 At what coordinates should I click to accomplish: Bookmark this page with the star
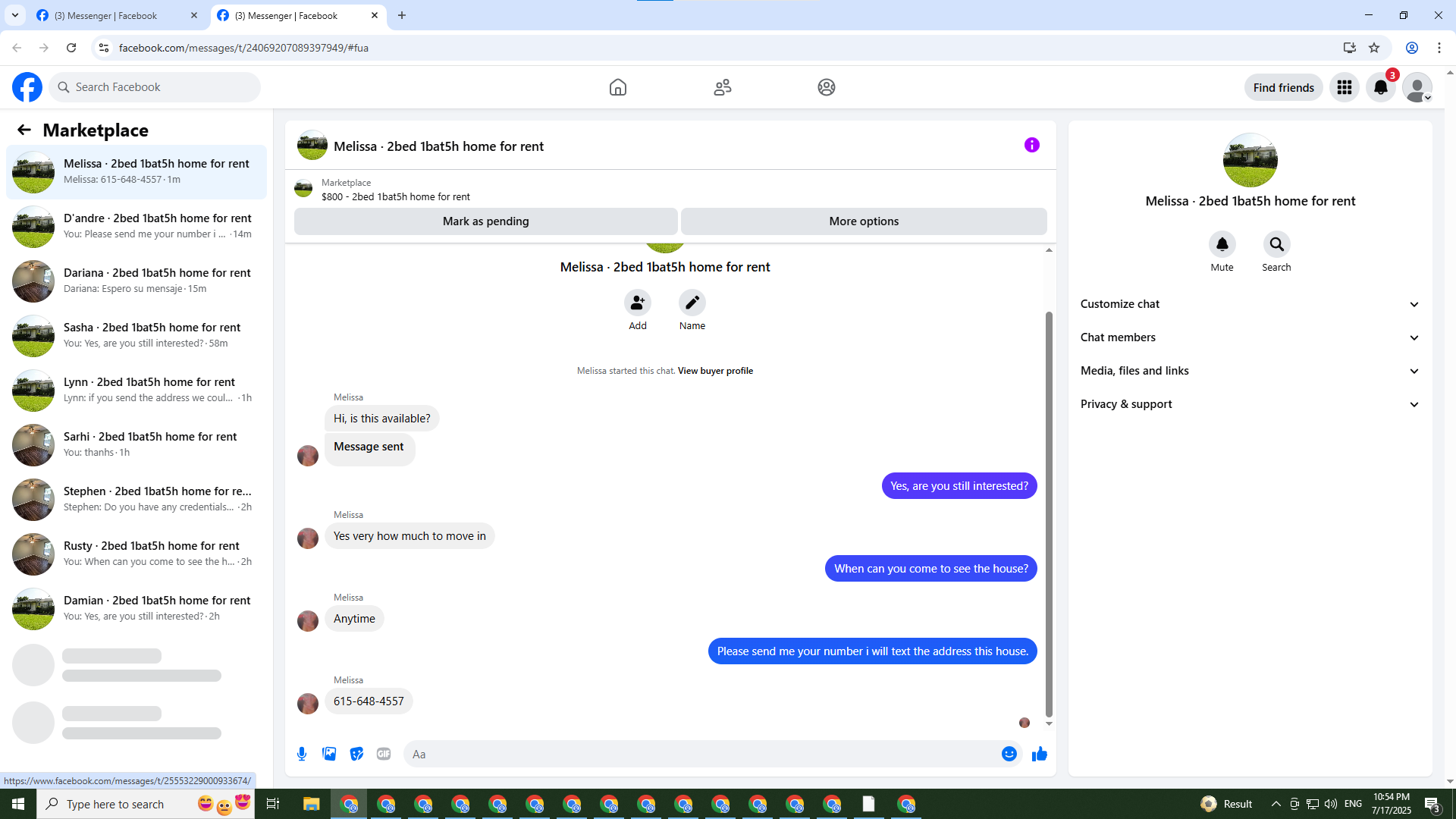click(x=1374, y=48)
